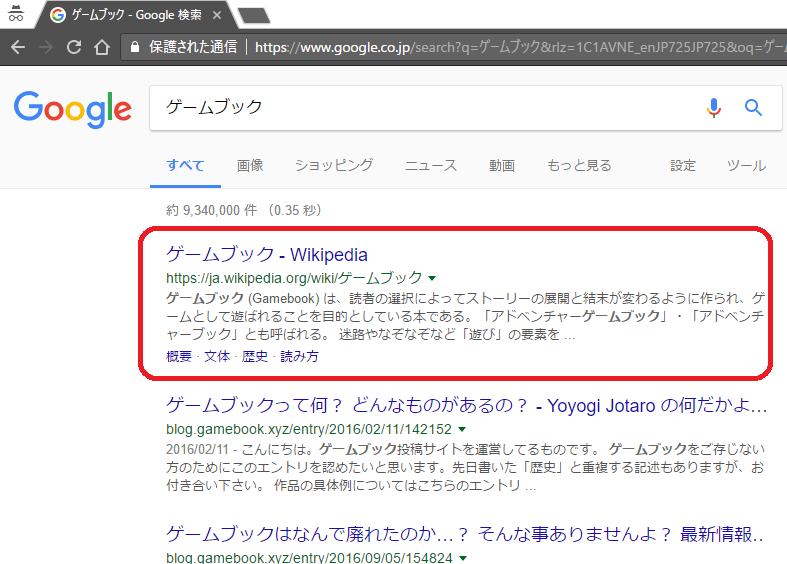787x564 pixels.
Task: Open the ツール options
Action: (746, 166)
